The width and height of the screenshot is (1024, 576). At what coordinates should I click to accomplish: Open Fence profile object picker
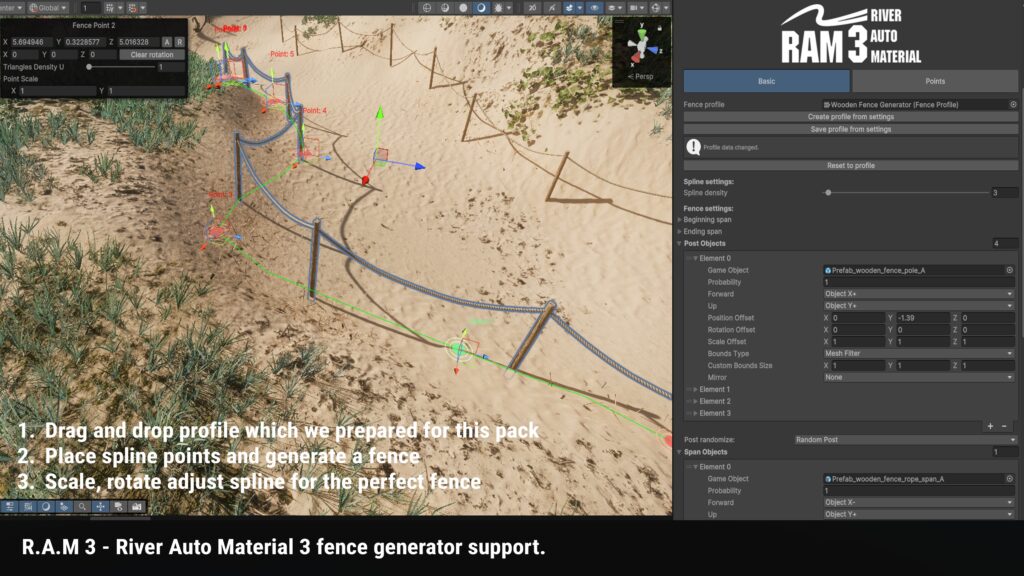point(1012,104)
